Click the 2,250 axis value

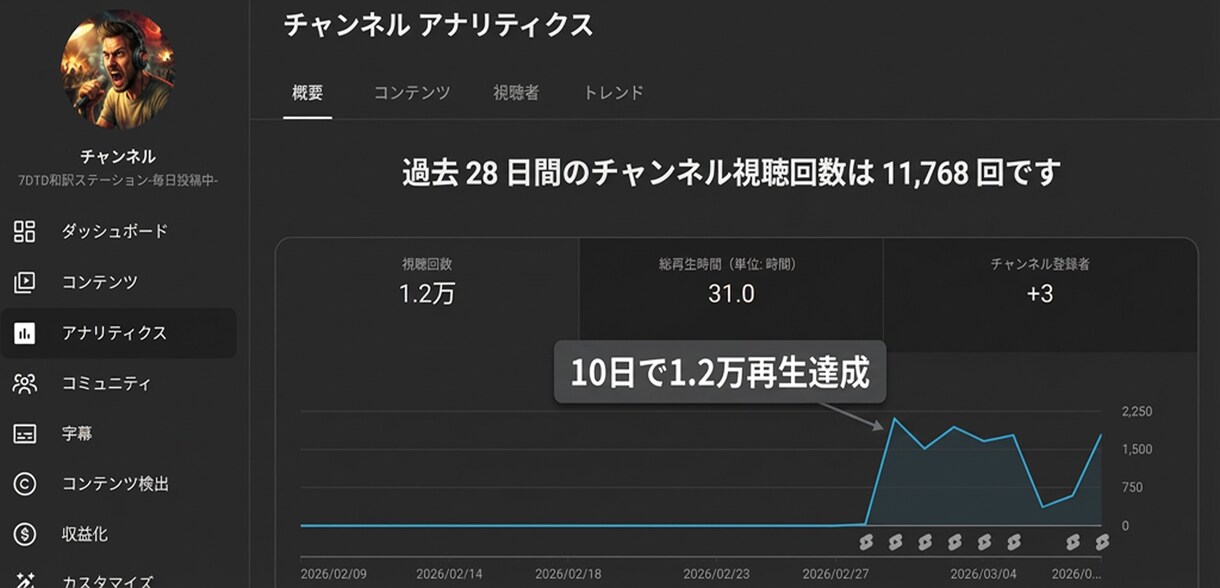point(1137,411)
